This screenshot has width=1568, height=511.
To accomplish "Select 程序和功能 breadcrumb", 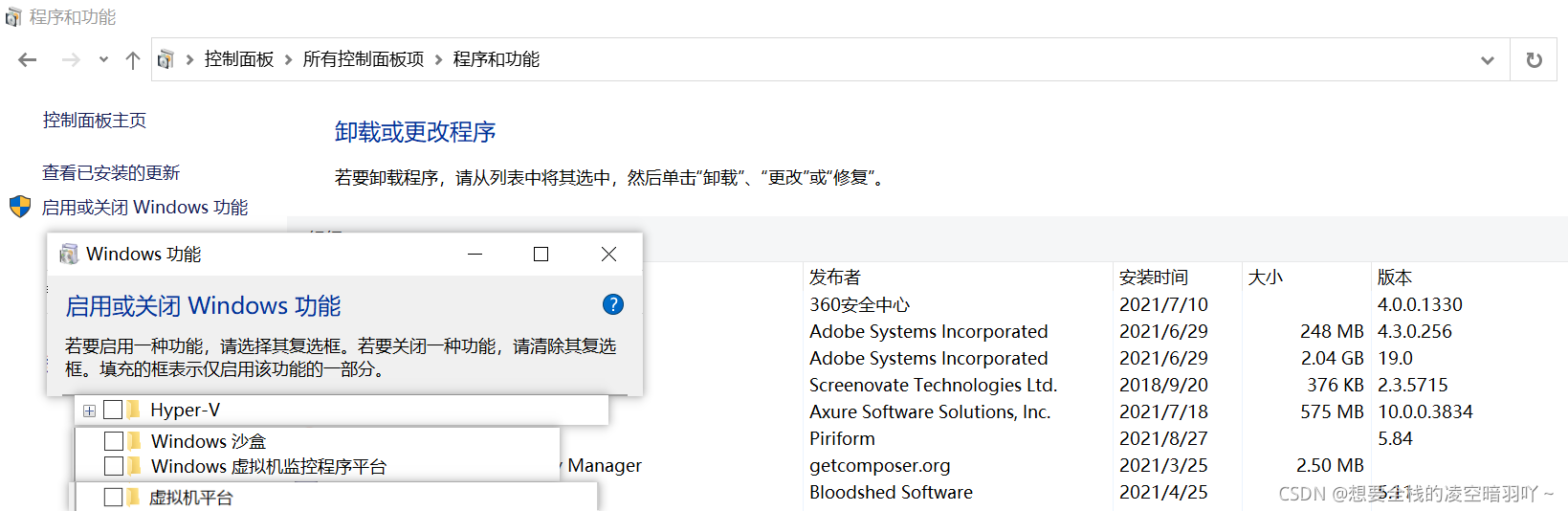I will click(x=497, y=59).
